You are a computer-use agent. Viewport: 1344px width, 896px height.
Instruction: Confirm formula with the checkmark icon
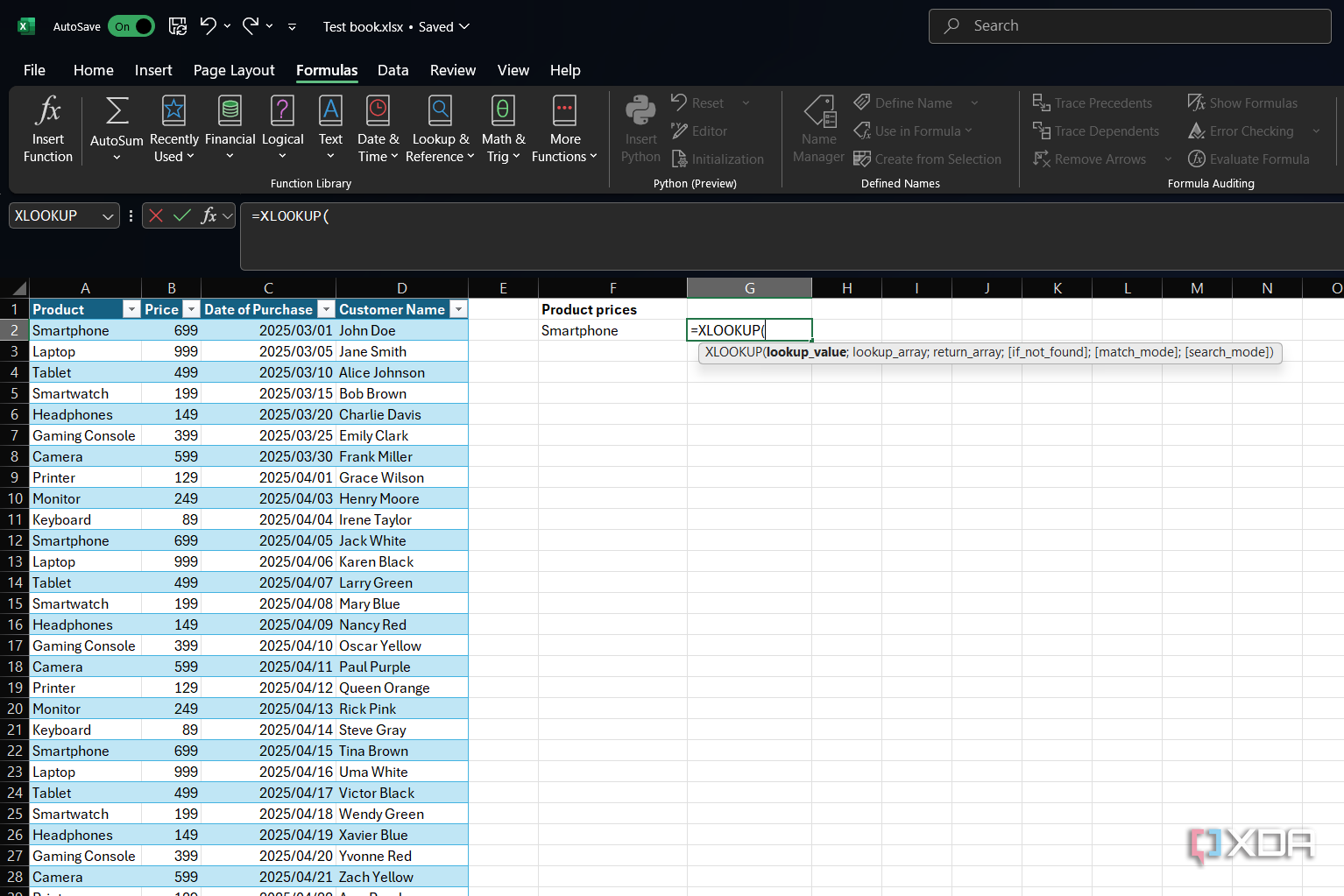(182, 215)
